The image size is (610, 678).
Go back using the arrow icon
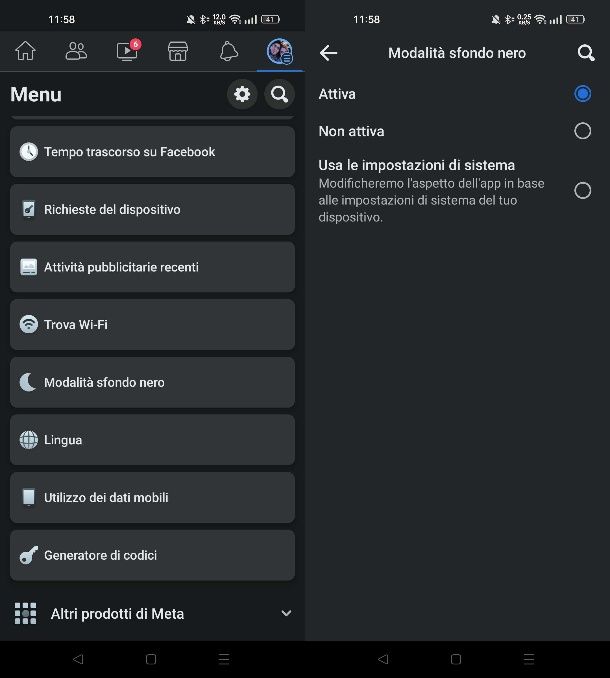click(328, 53)
